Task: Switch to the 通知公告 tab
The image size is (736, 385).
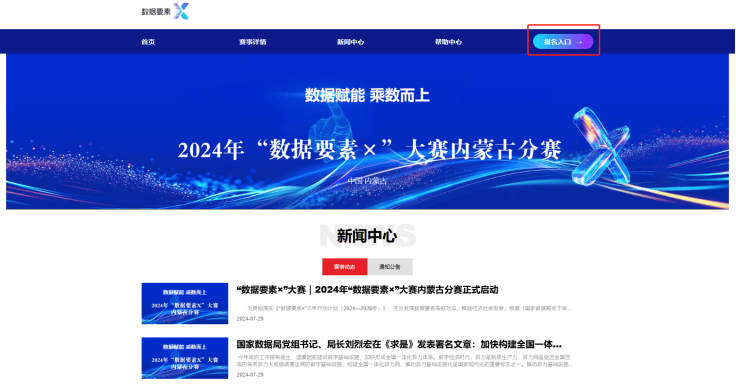Action: tap(390, 267)
